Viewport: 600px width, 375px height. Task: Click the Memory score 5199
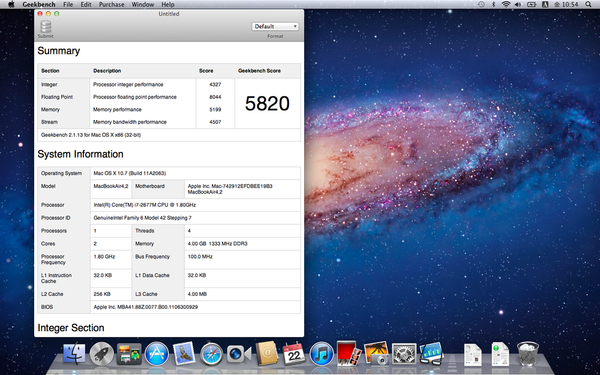pos(215,109)
